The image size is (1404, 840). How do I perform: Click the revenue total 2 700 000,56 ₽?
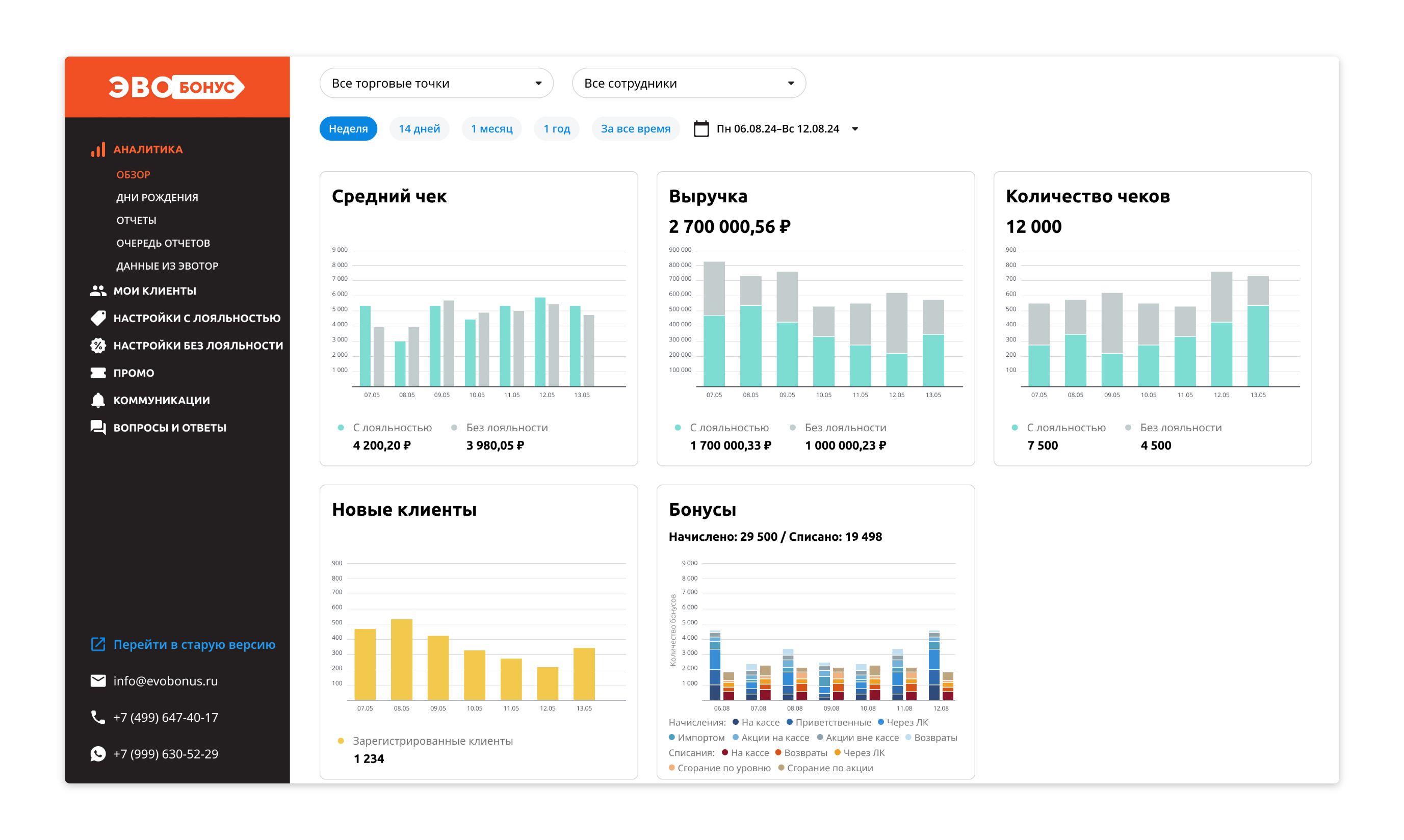729,226
